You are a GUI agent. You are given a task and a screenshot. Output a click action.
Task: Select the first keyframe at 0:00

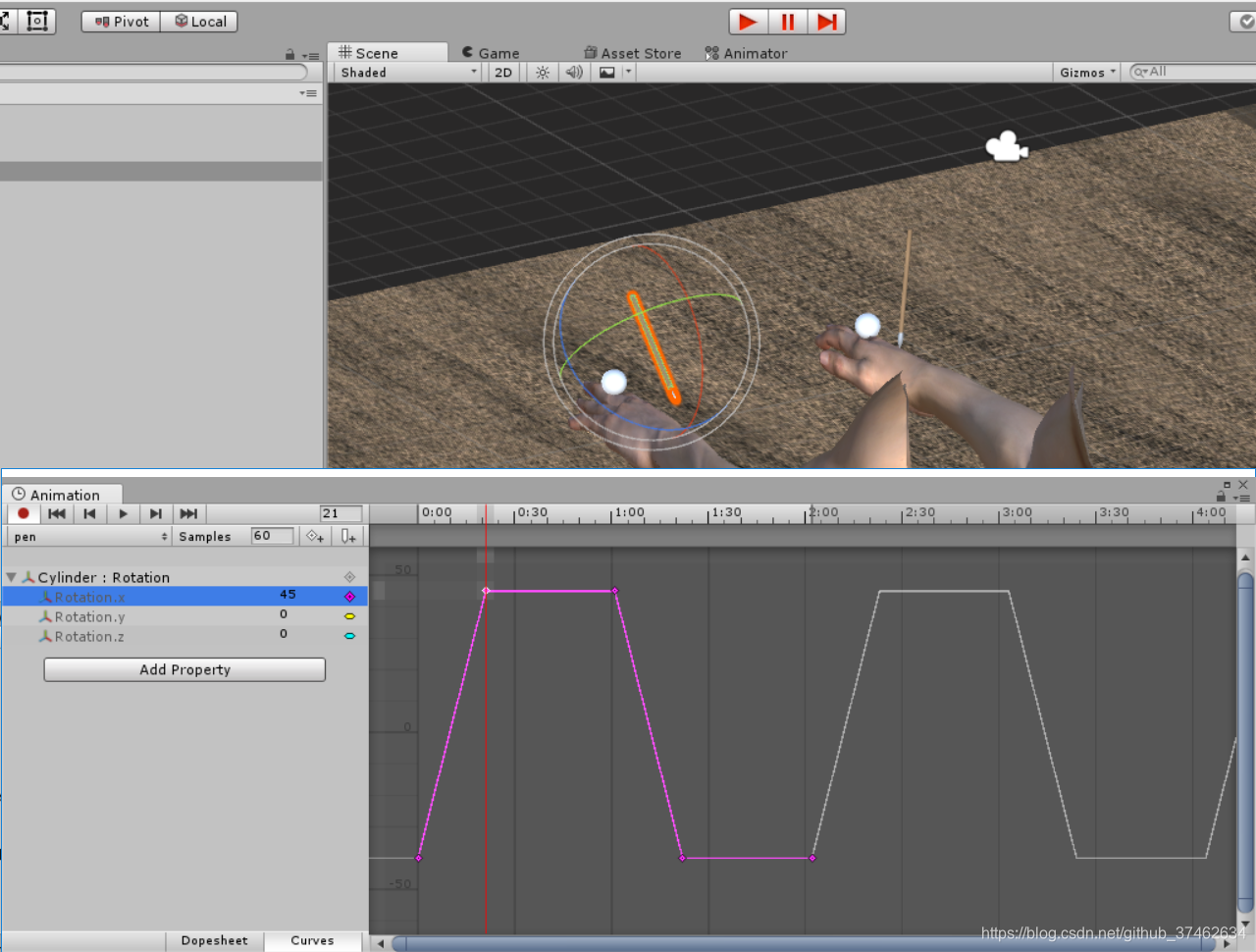coord(419,858)
